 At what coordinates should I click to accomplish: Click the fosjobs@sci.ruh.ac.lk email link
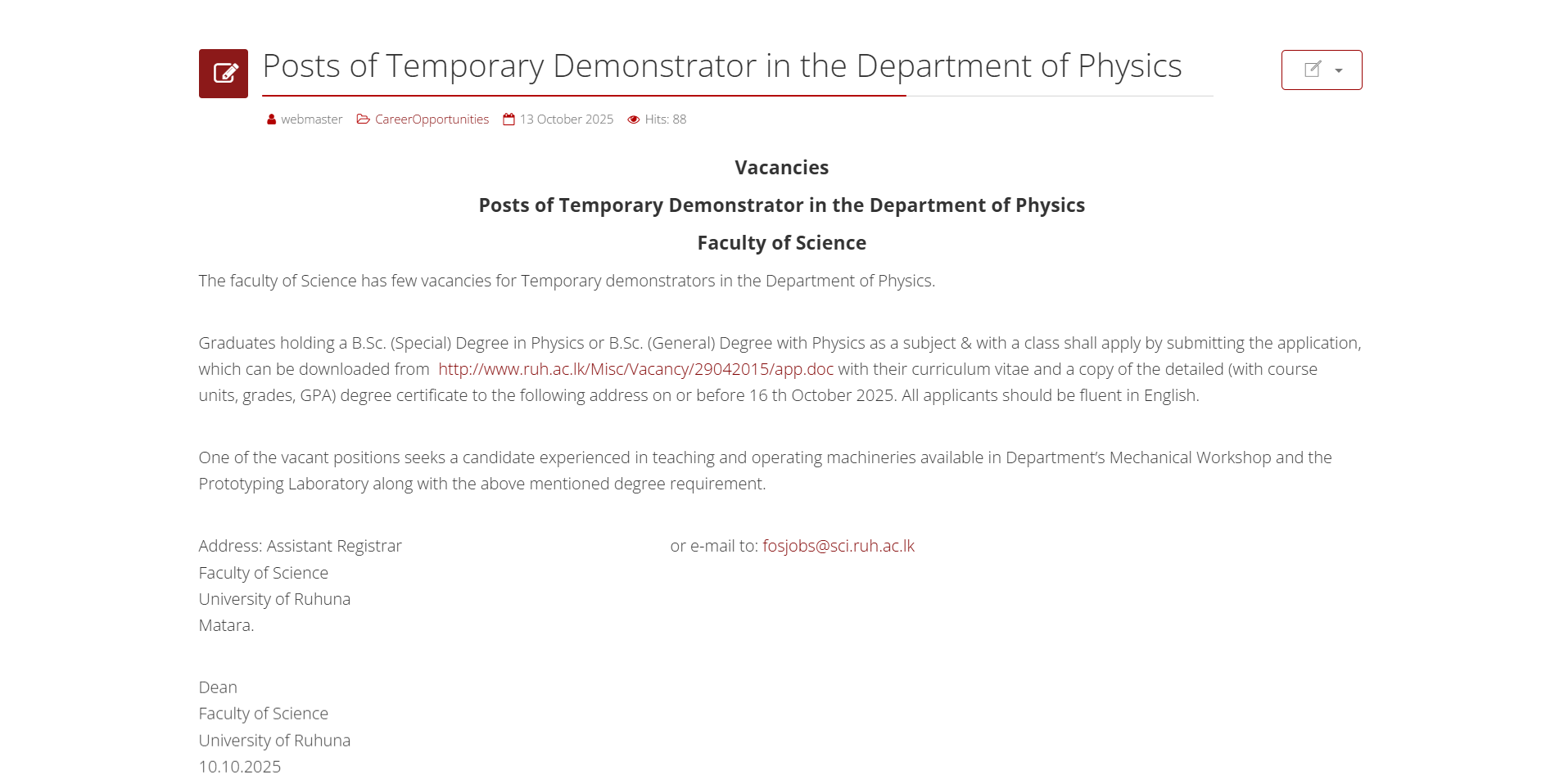[x=838, y=546]
